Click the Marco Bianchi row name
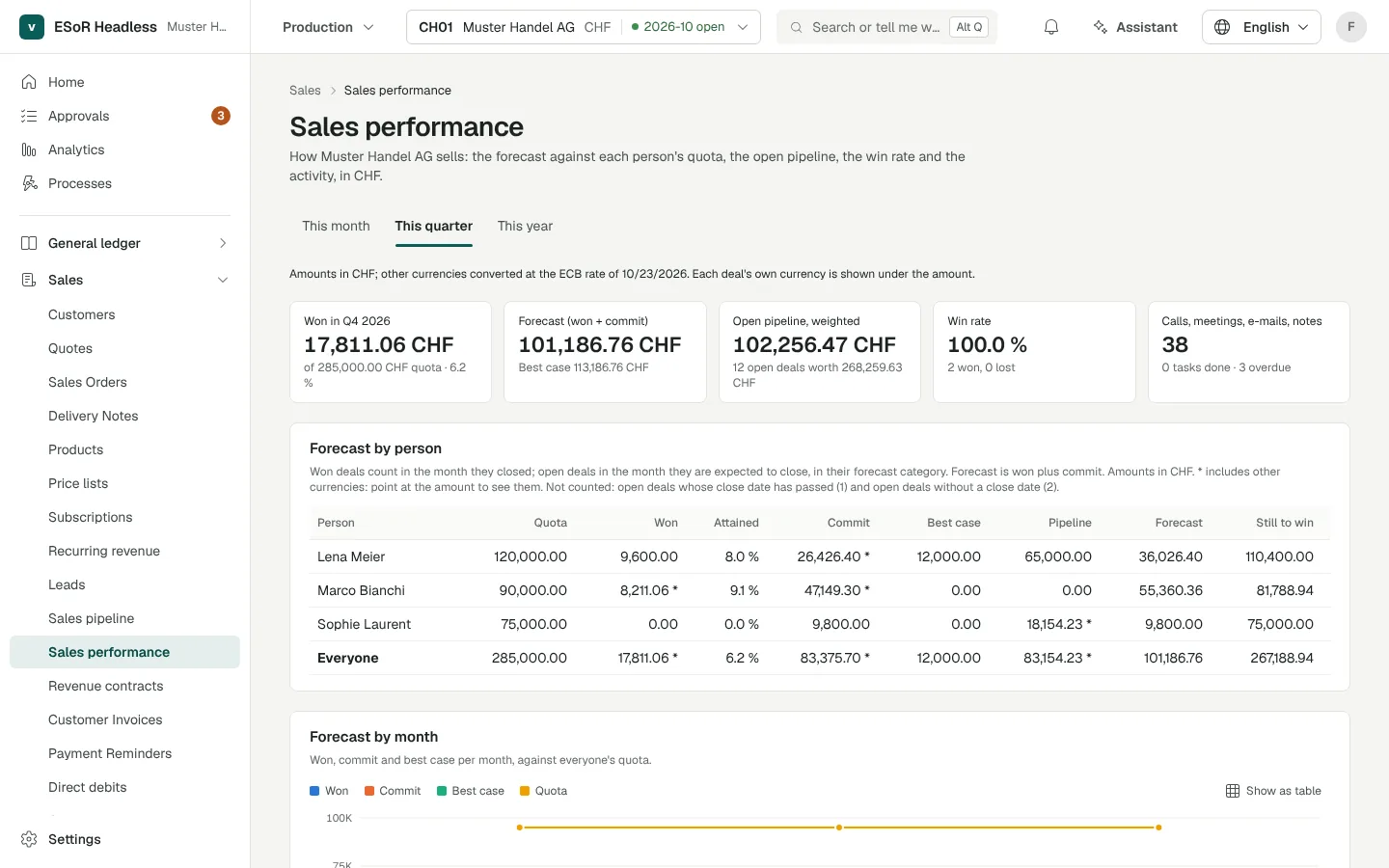1389x868 pixels. point(361,590)
